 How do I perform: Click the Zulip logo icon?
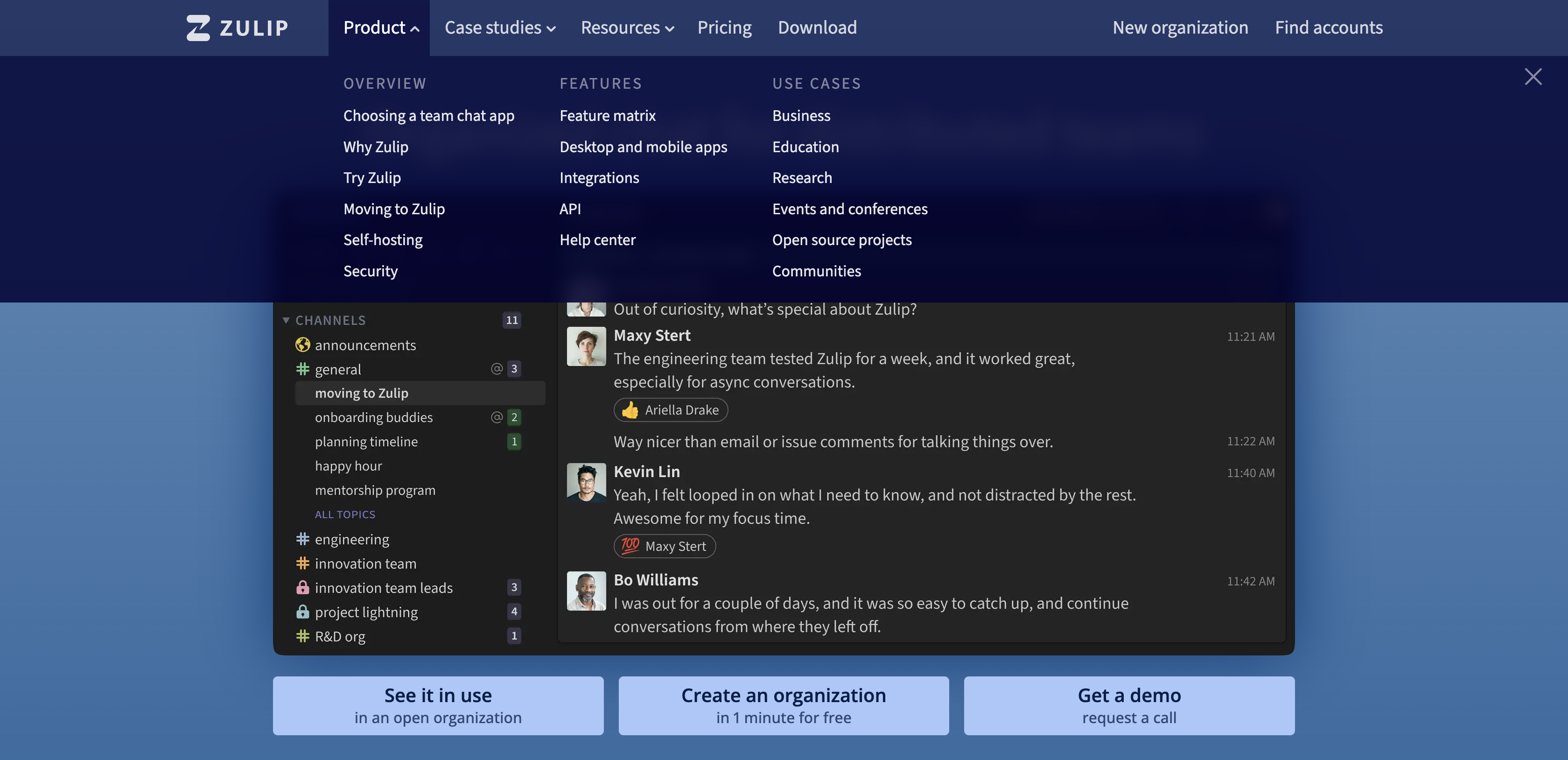[x=198, y=28]
